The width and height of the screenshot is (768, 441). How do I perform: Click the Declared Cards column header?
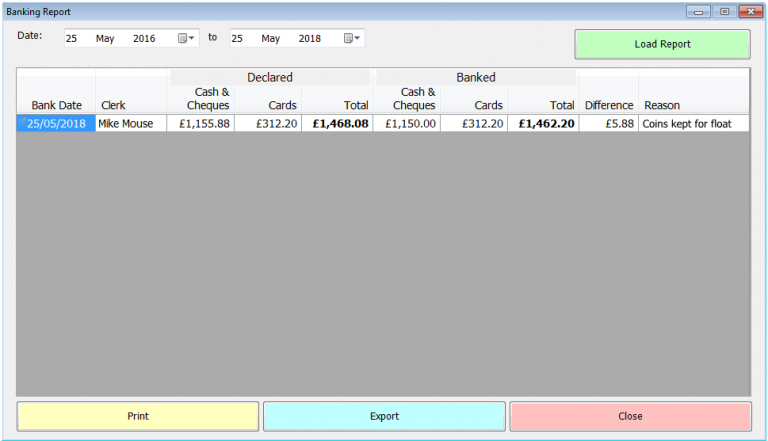pyautogui.click(x=282, y=105)
